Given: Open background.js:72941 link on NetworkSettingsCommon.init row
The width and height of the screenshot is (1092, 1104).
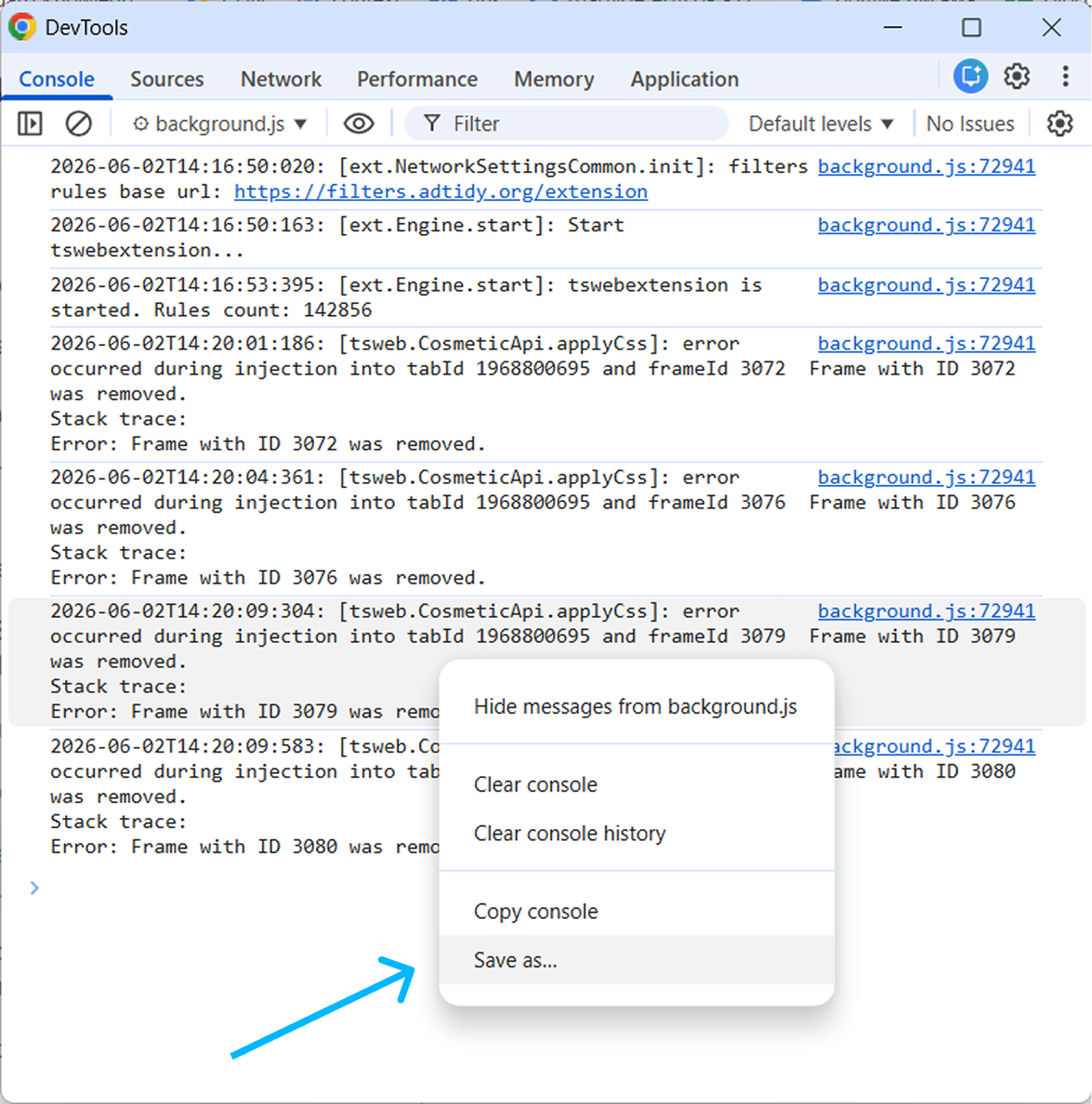Looking at the screenshot, I should coord(927,166).
